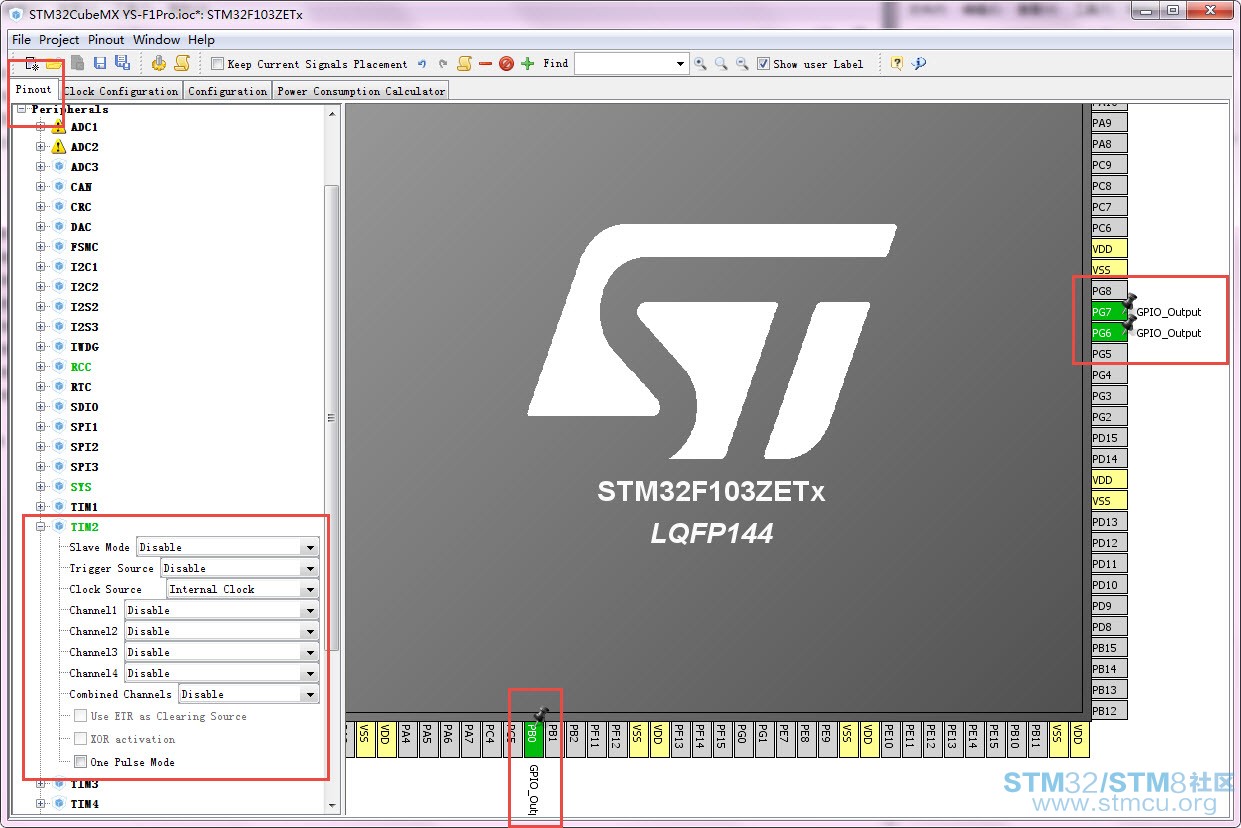Image resolution: width=1241 pixels, height=828 pixels.
Task: Open the Window menu
Action: click(x=157, y=40)
